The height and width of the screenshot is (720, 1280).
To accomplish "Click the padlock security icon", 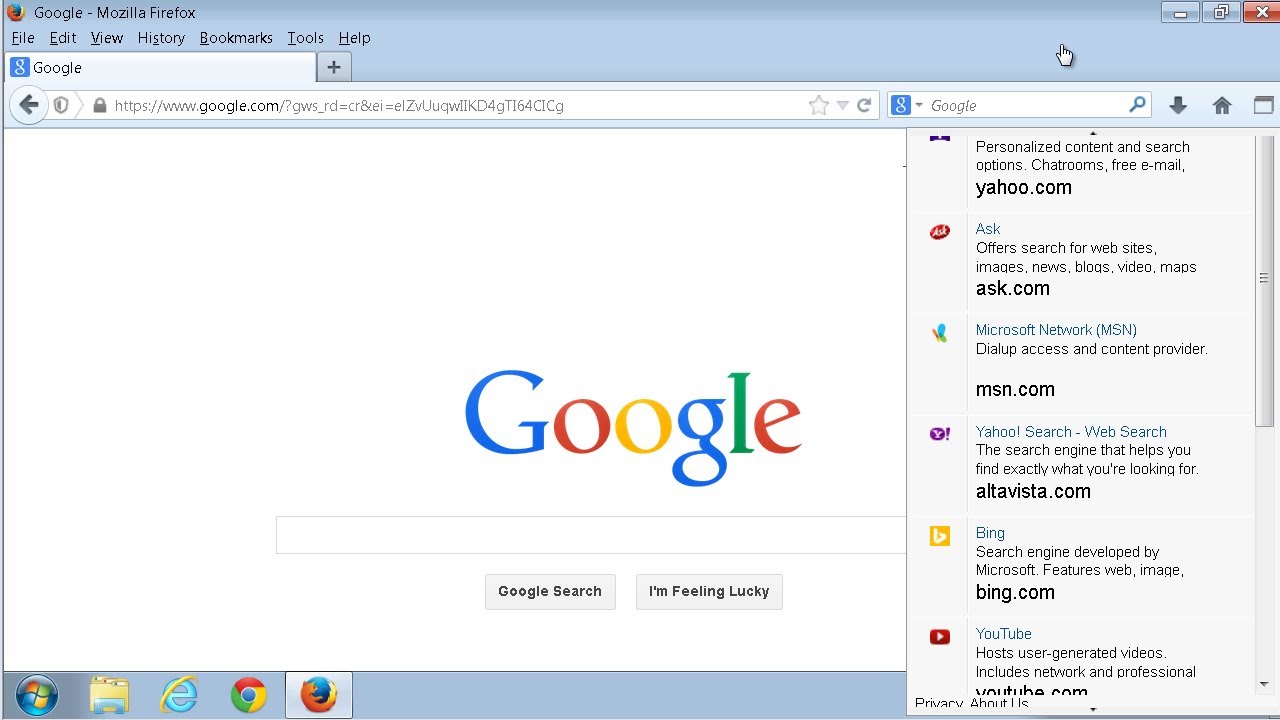I will (x=99, y=105).
